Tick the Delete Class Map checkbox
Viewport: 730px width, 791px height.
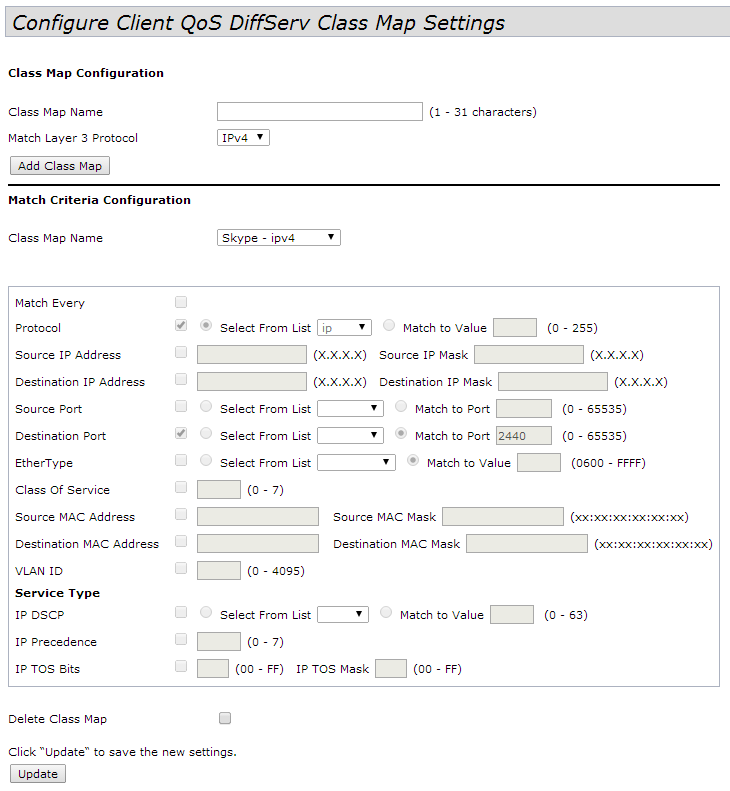coord(225,718)
